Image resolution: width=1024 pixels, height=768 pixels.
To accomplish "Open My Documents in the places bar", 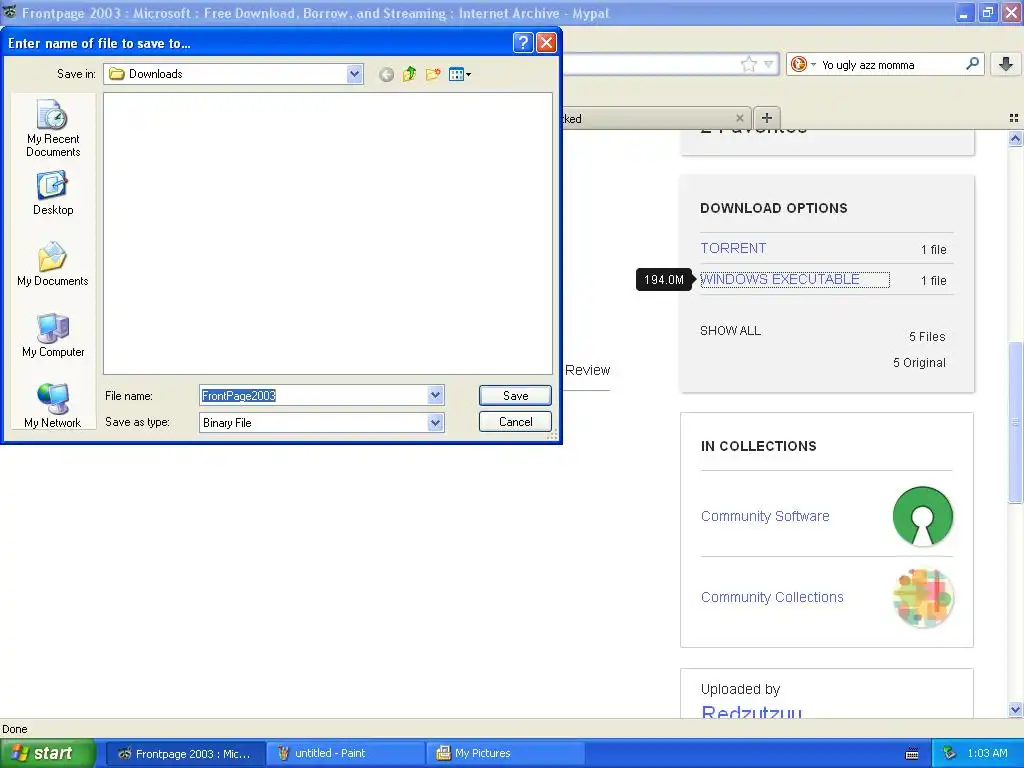I will [x=53, y=264].
